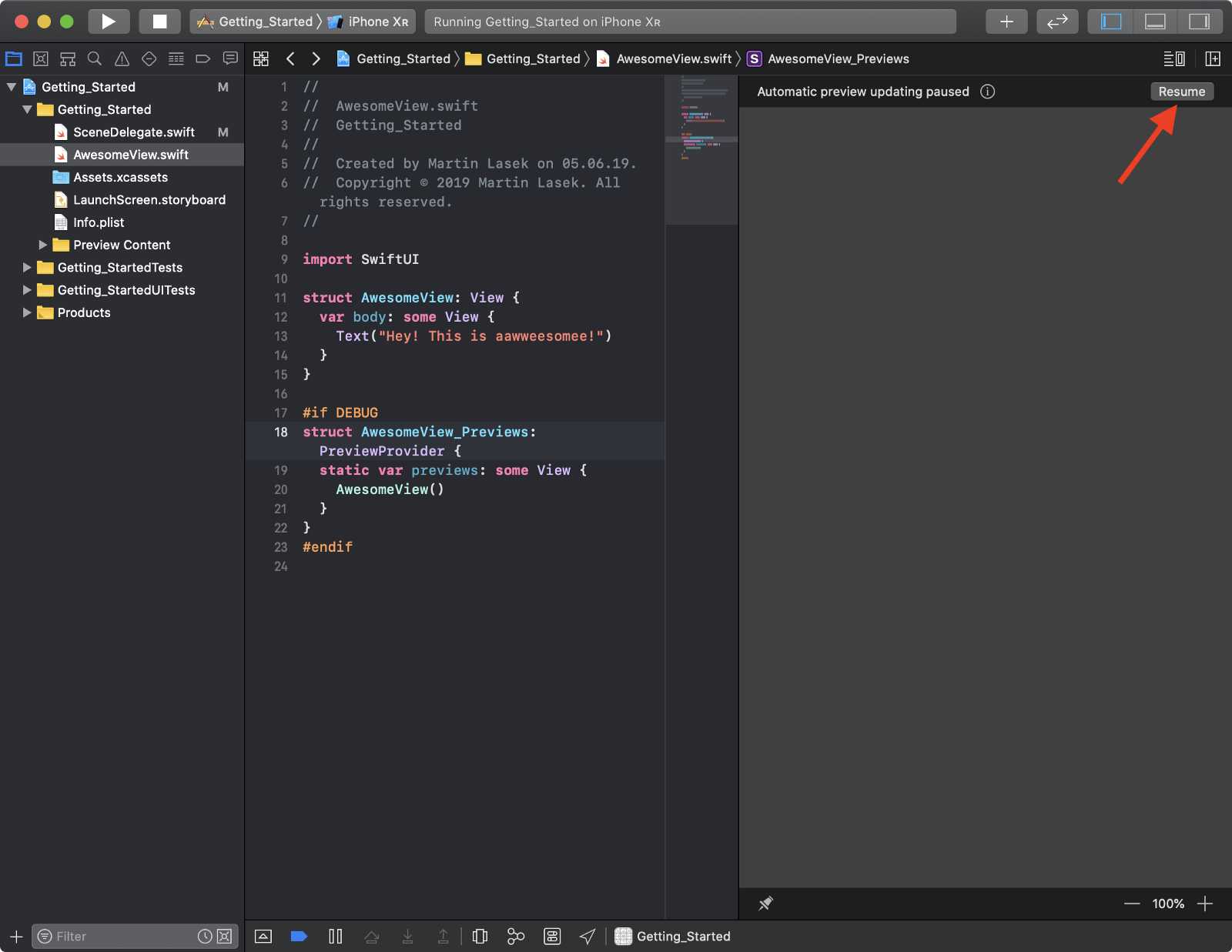Open the Find navigator magnifier icon
The image size is (1232, 952).
95,58
